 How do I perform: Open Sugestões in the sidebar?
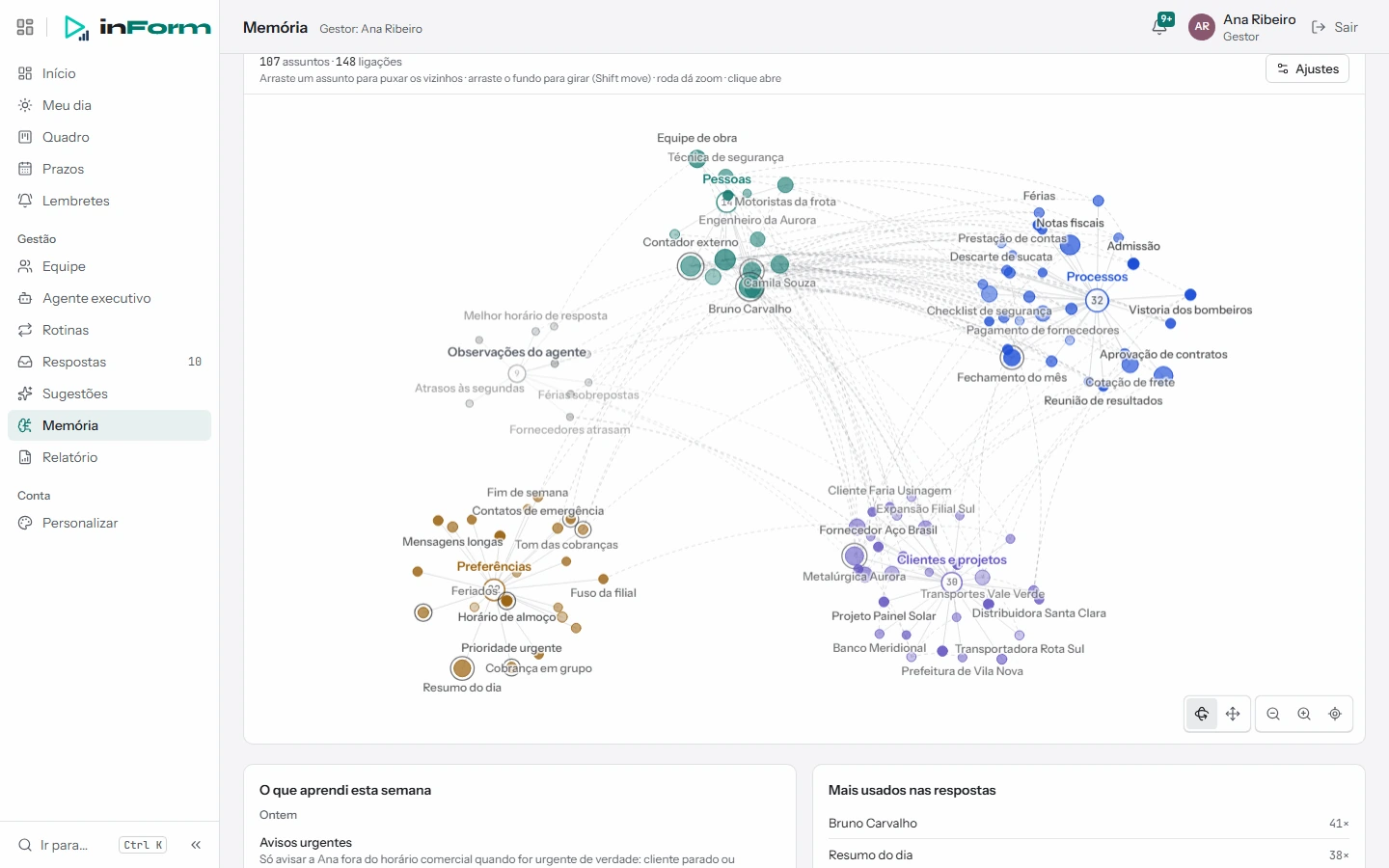tap(109, 393)
